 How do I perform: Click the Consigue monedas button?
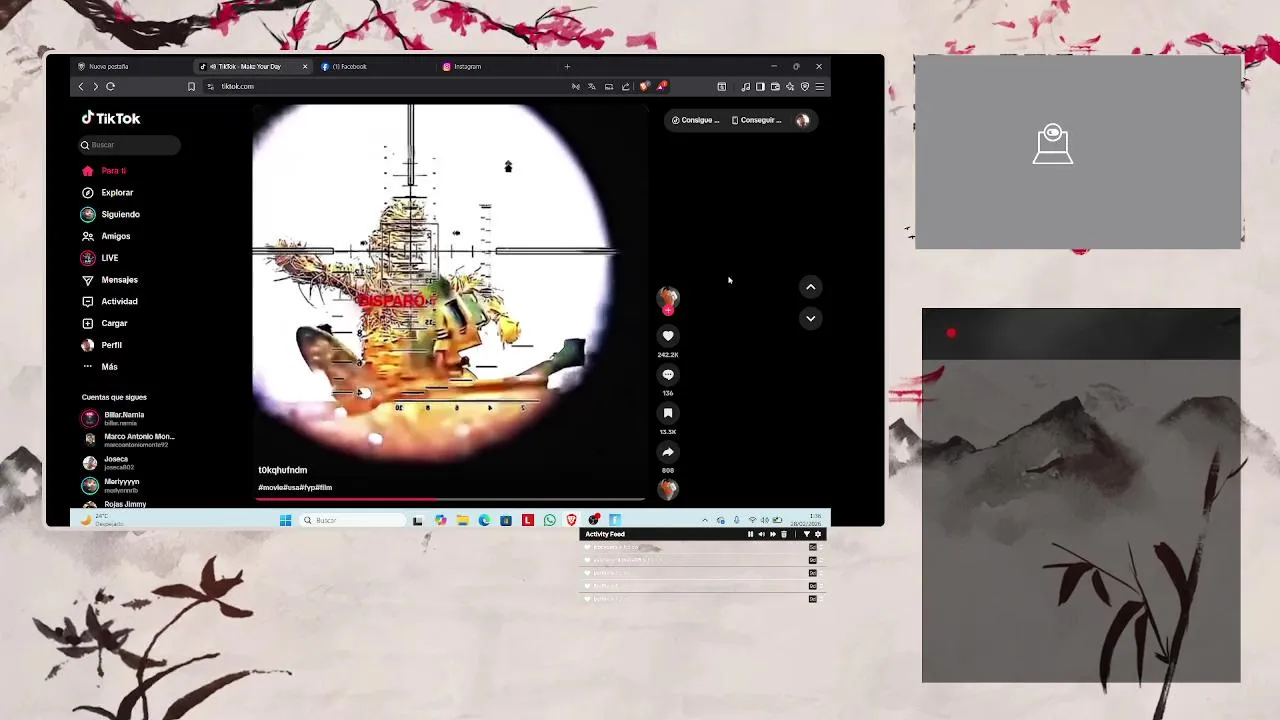pos(695,120)
